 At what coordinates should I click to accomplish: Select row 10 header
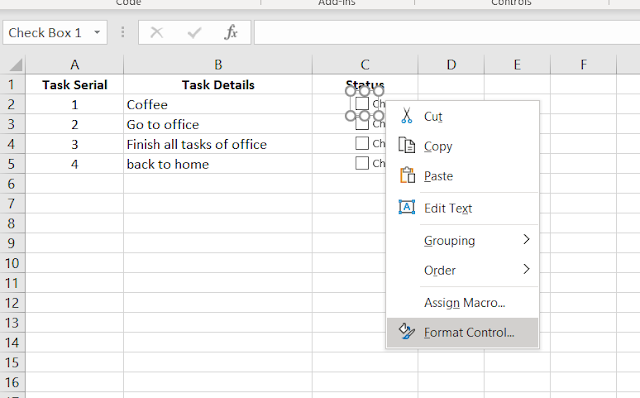12,263
